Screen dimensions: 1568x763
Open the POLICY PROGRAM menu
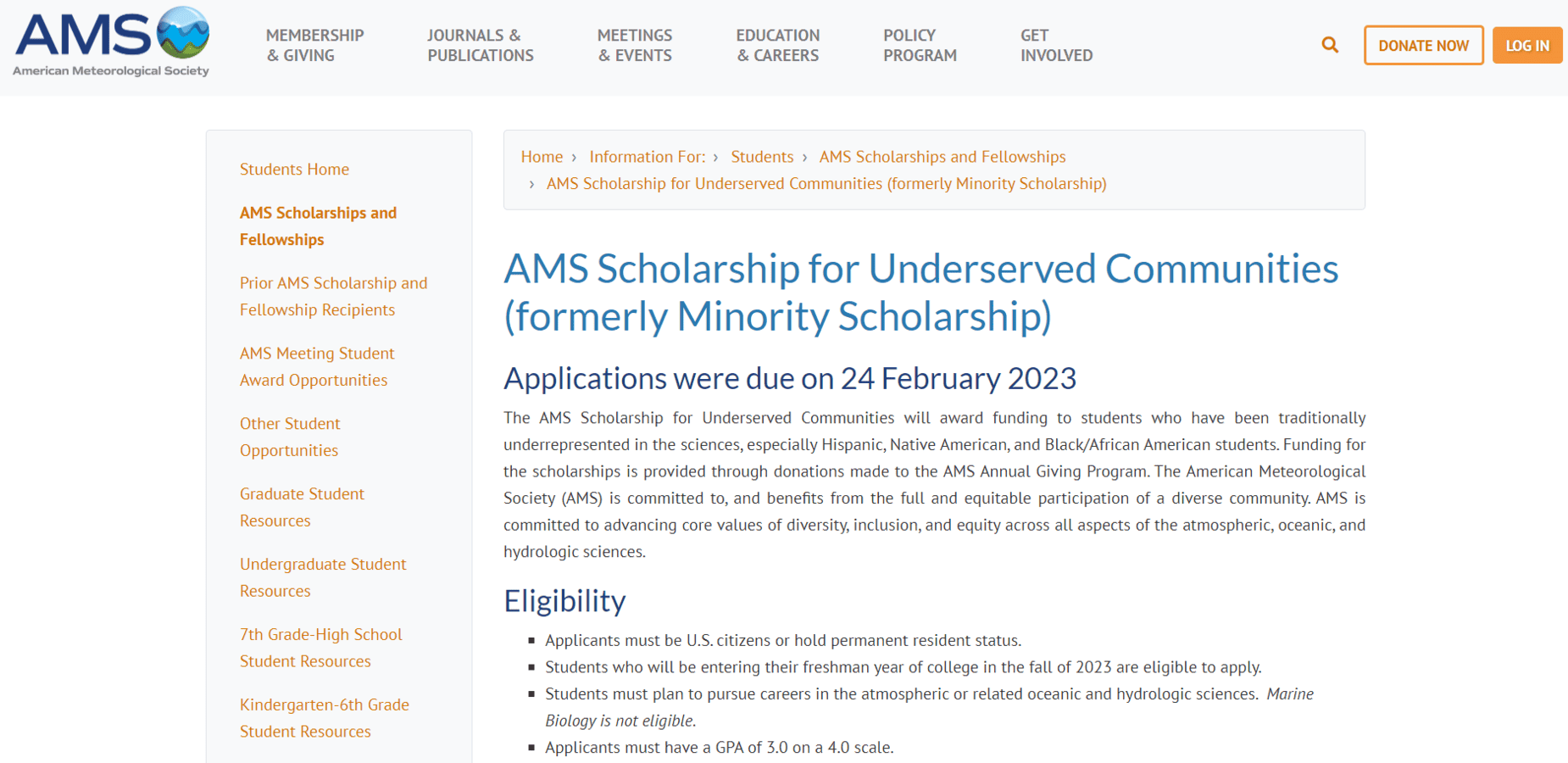click(x=919, y=45)
